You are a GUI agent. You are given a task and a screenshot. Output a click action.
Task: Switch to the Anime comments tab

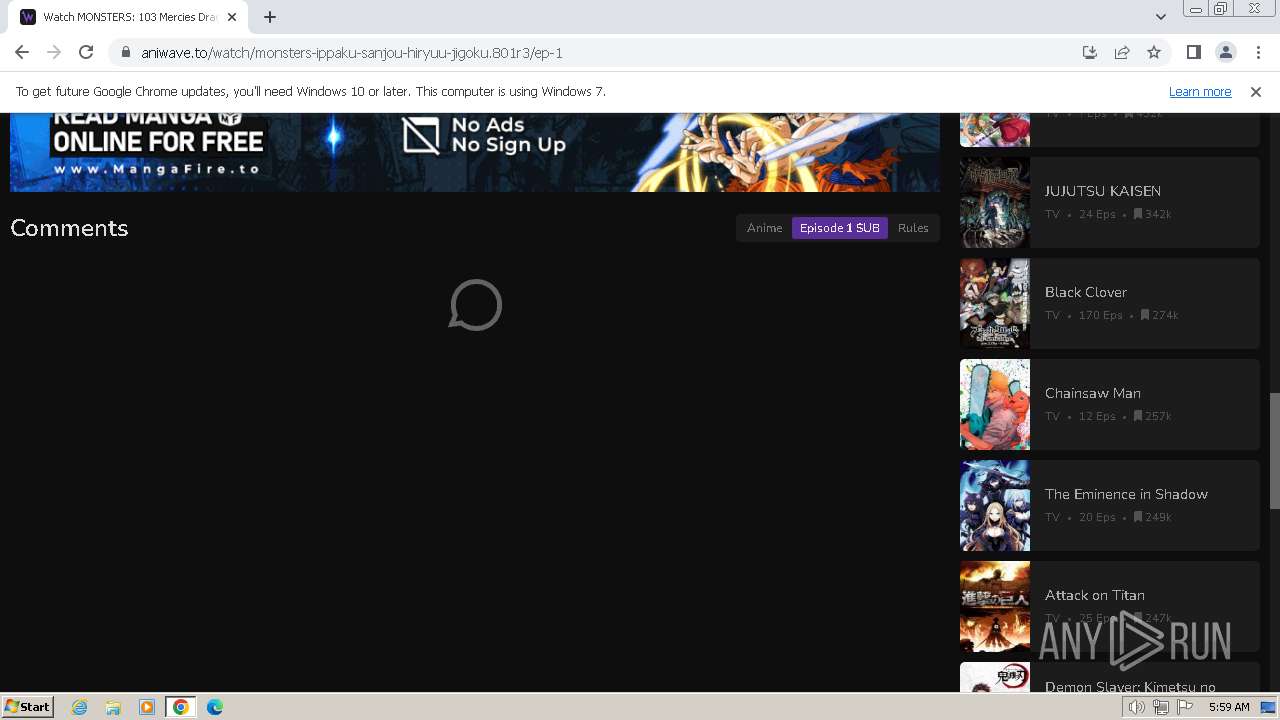coord(764,228)
